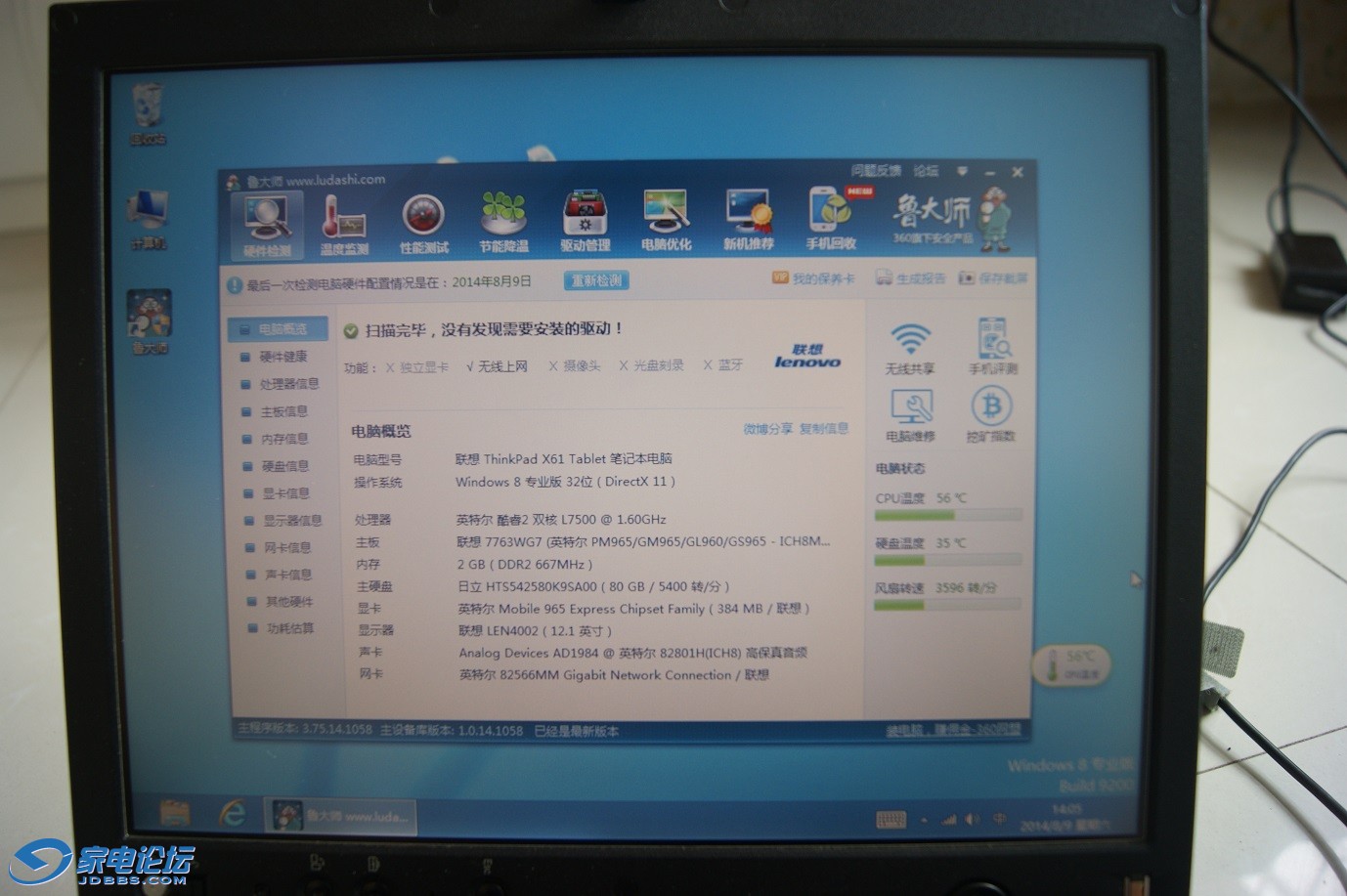Select 处理器信息 in the sidebar
Viewport: 1347px width, 896px height.
click(x=288, y=384)
